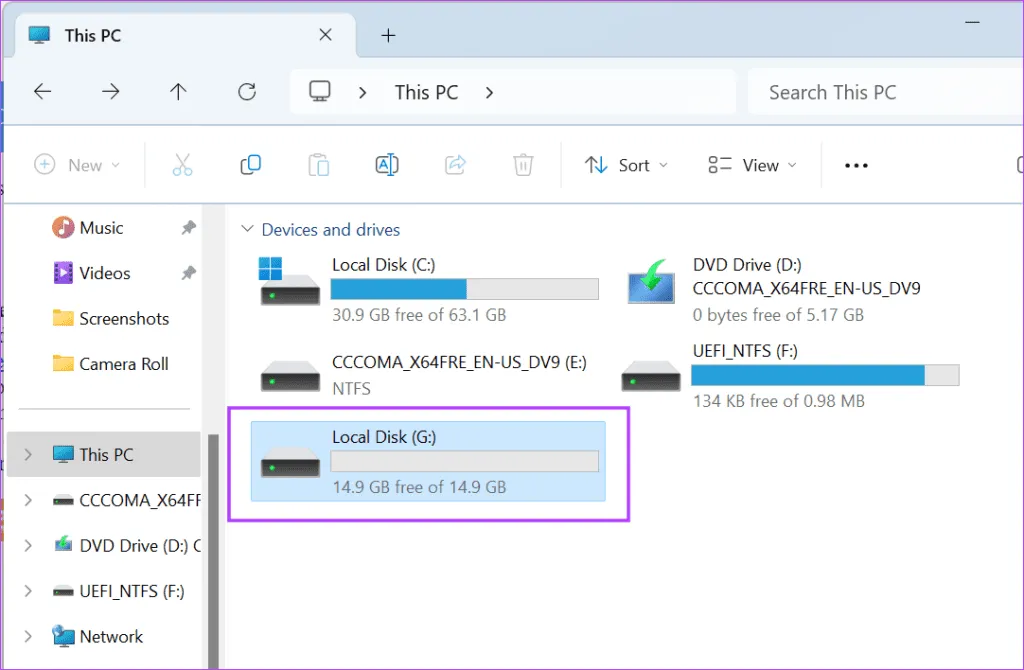
Task: Click the Search This PC field
Action: (880, 92)
